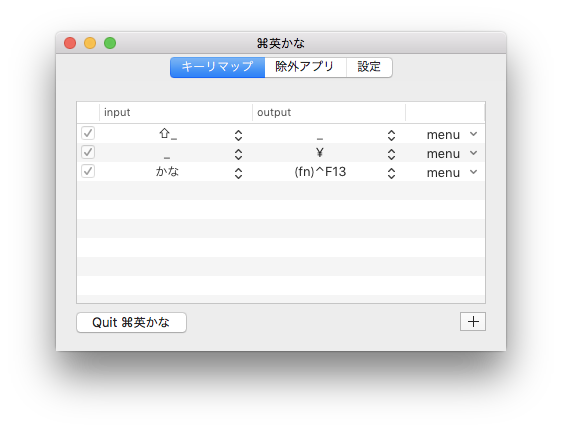Image resolution: width=562 pixels, height=431 pixels.
Task: Open input popup for ⇧_ row
Action: coord(238,135)
